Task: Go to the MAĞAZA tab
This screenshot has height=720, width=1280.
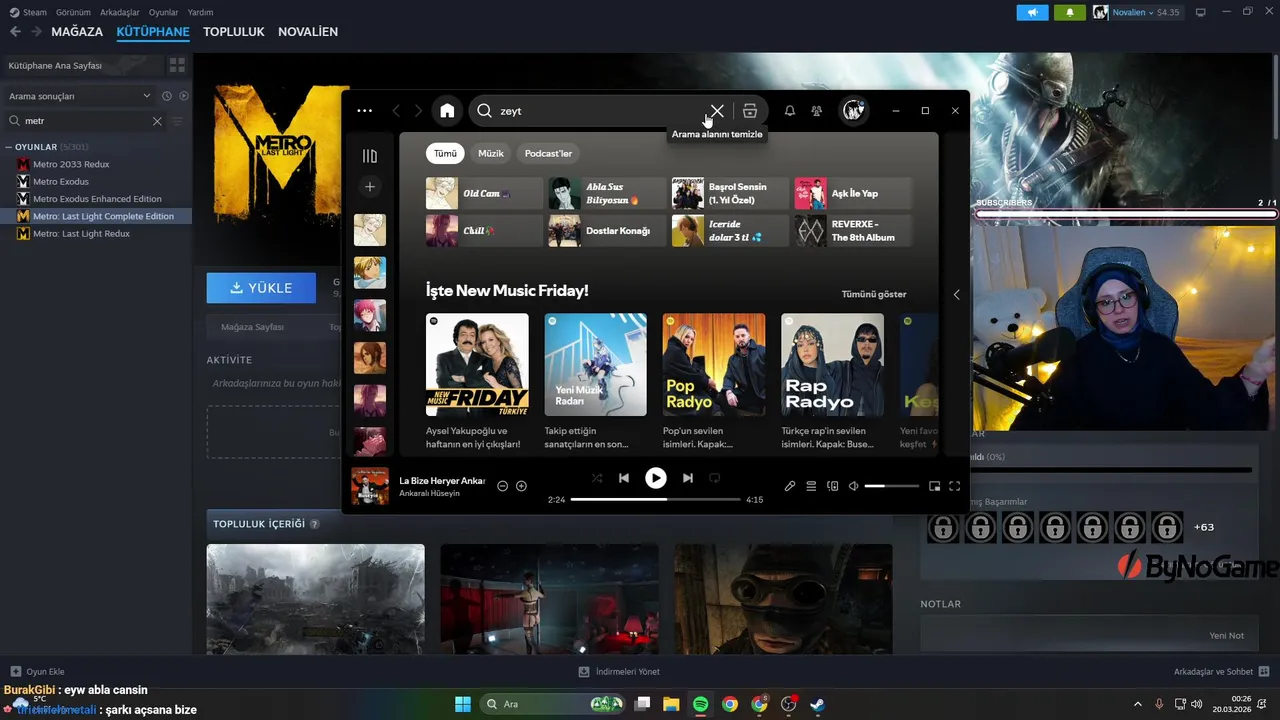Action: tap(77, 32)
